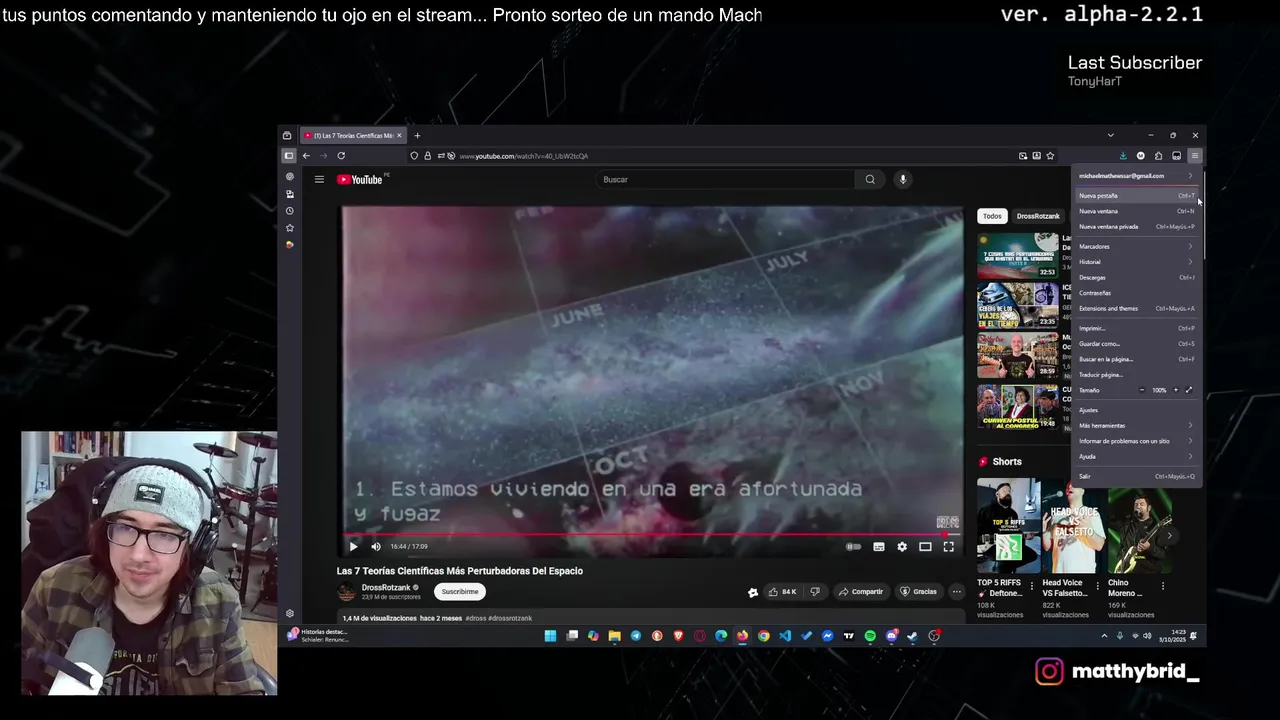Click the Firefox icon in taskbar

click(742, 636)
